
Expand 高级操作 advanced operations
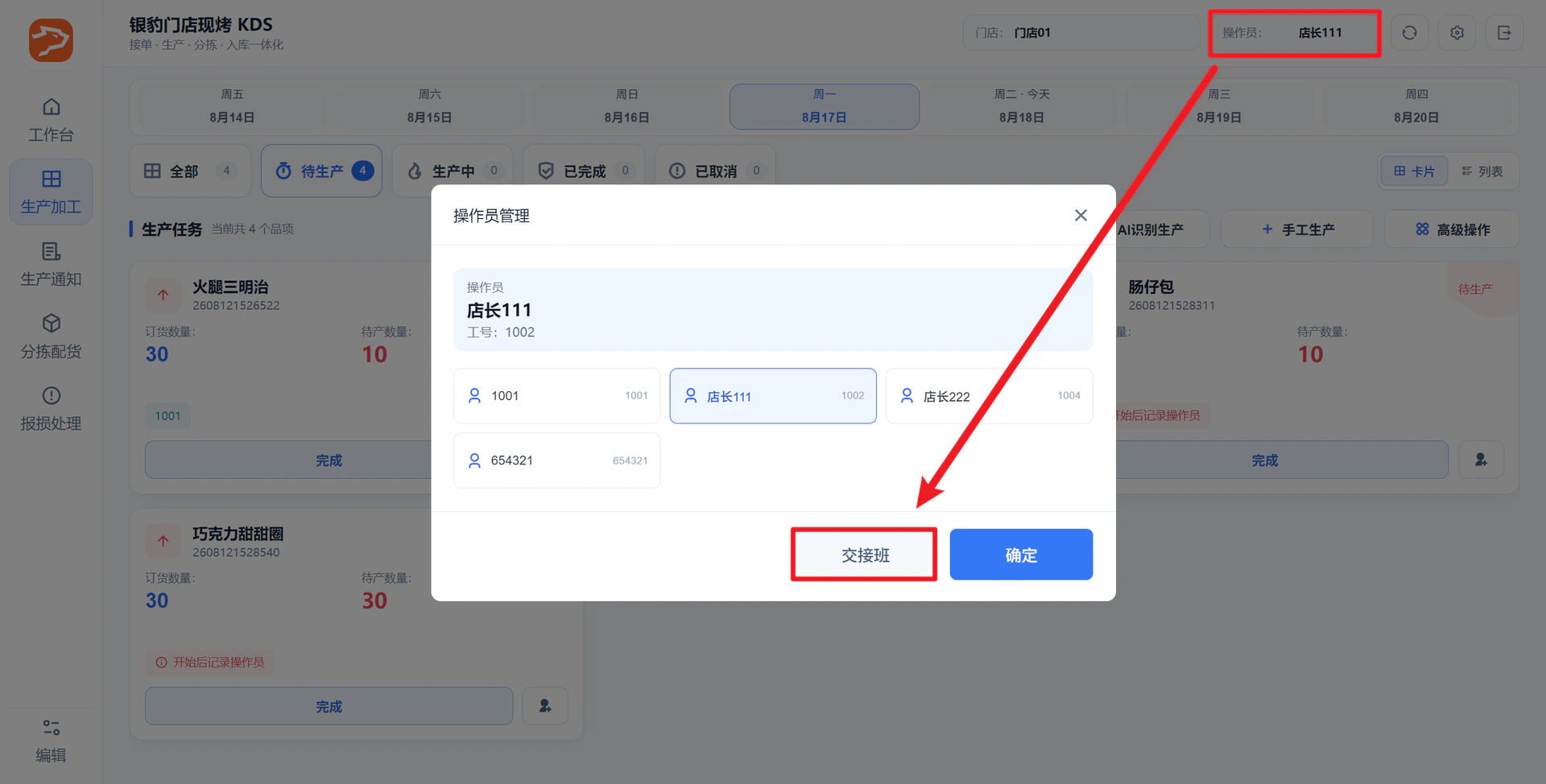click(x=1452, y=229)
